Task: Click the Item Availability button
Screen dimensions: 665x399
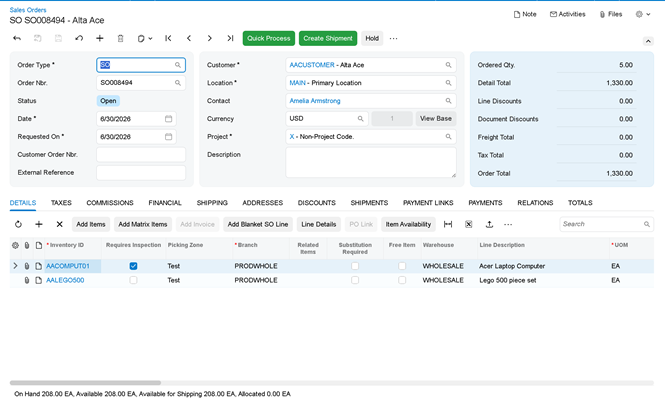Action: 408,224
